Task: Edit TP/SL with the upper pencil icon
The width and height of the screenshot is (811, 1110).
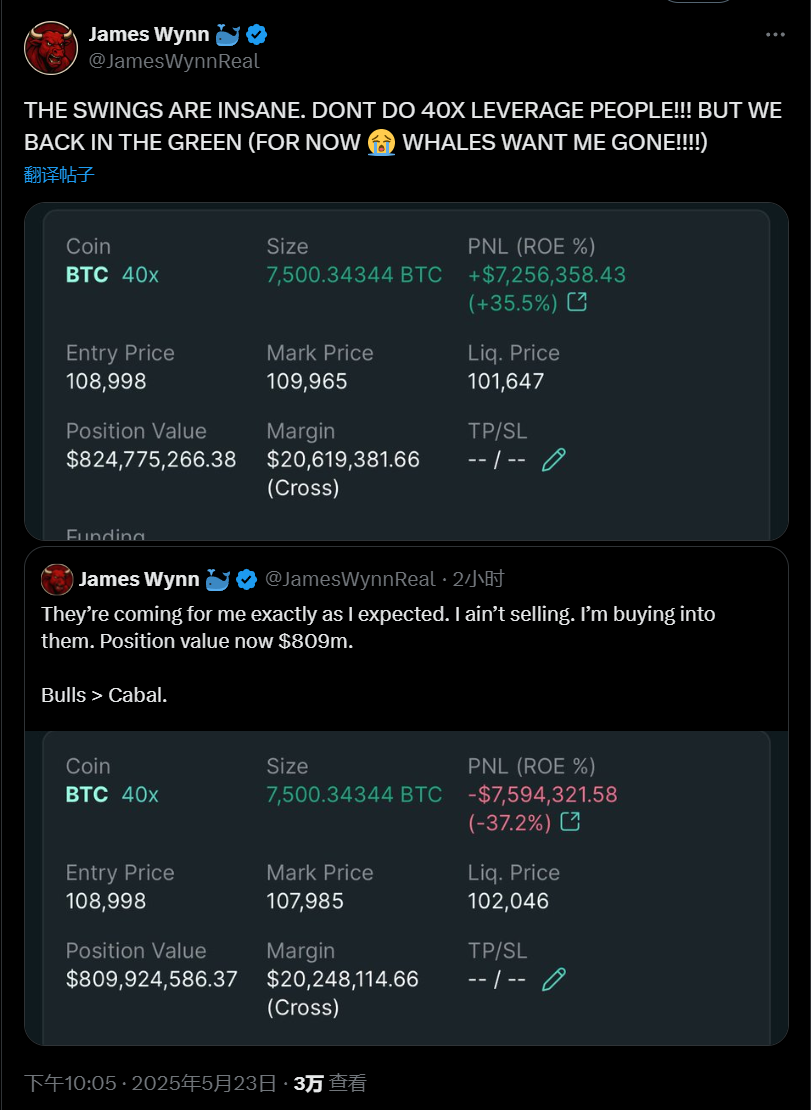Action: point(553,459)
